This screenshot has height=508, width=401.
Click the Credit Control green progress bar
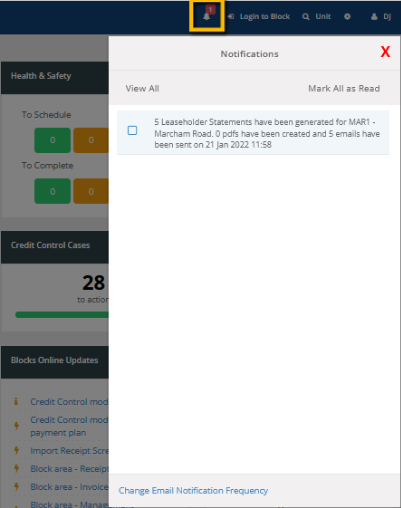point(62,315)
